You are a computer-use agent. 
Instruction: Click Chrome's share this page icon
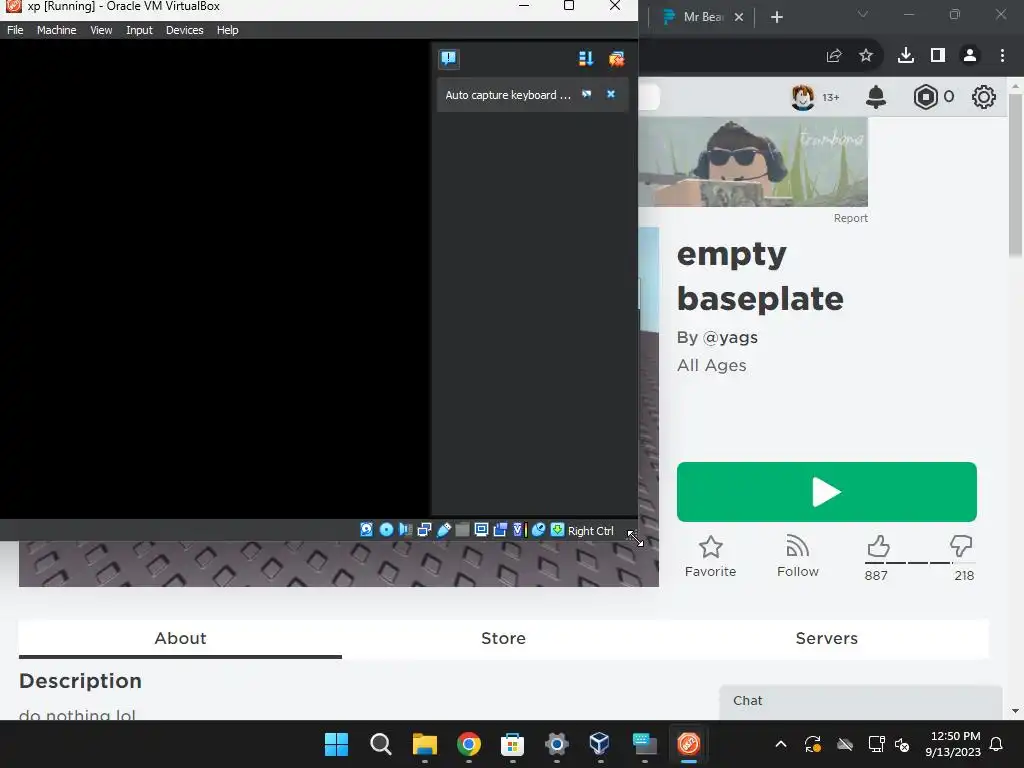click(x=834, y=56)
